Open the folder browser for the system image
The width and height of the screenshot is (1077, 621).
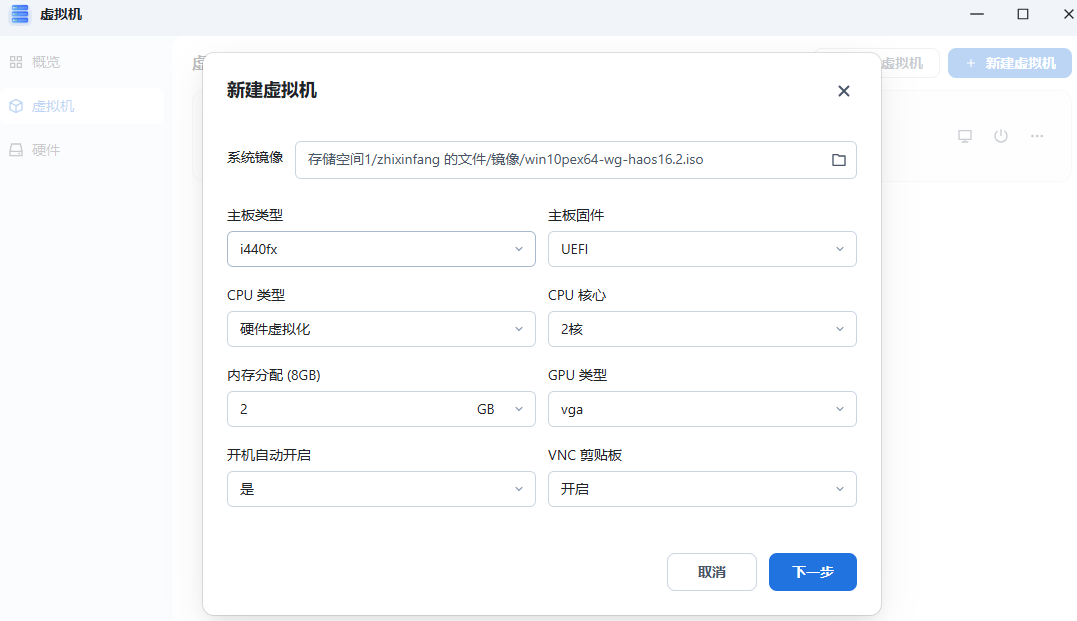(x=839, y=160)
